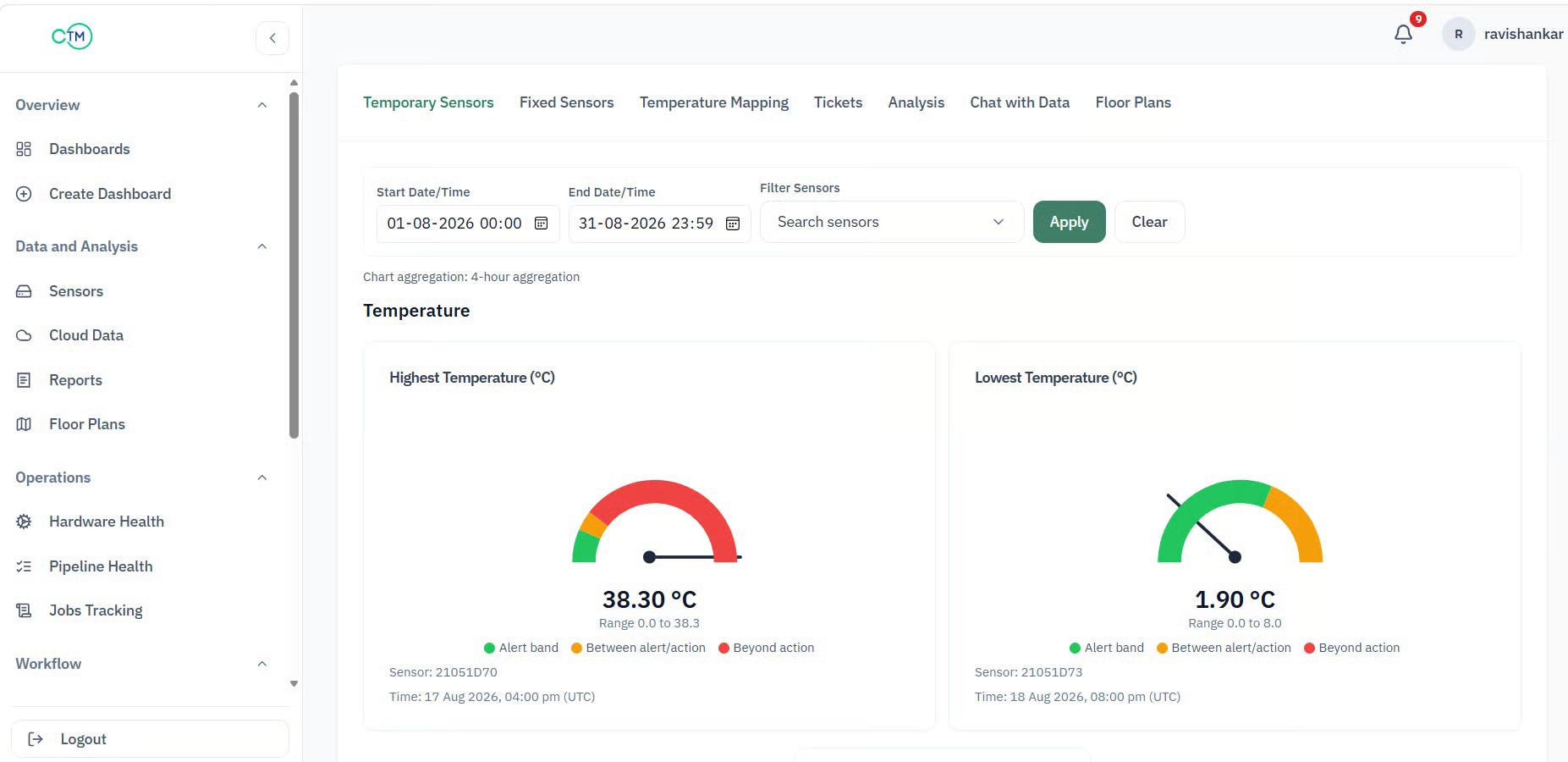Select the Analysis tab

(916, 102)
